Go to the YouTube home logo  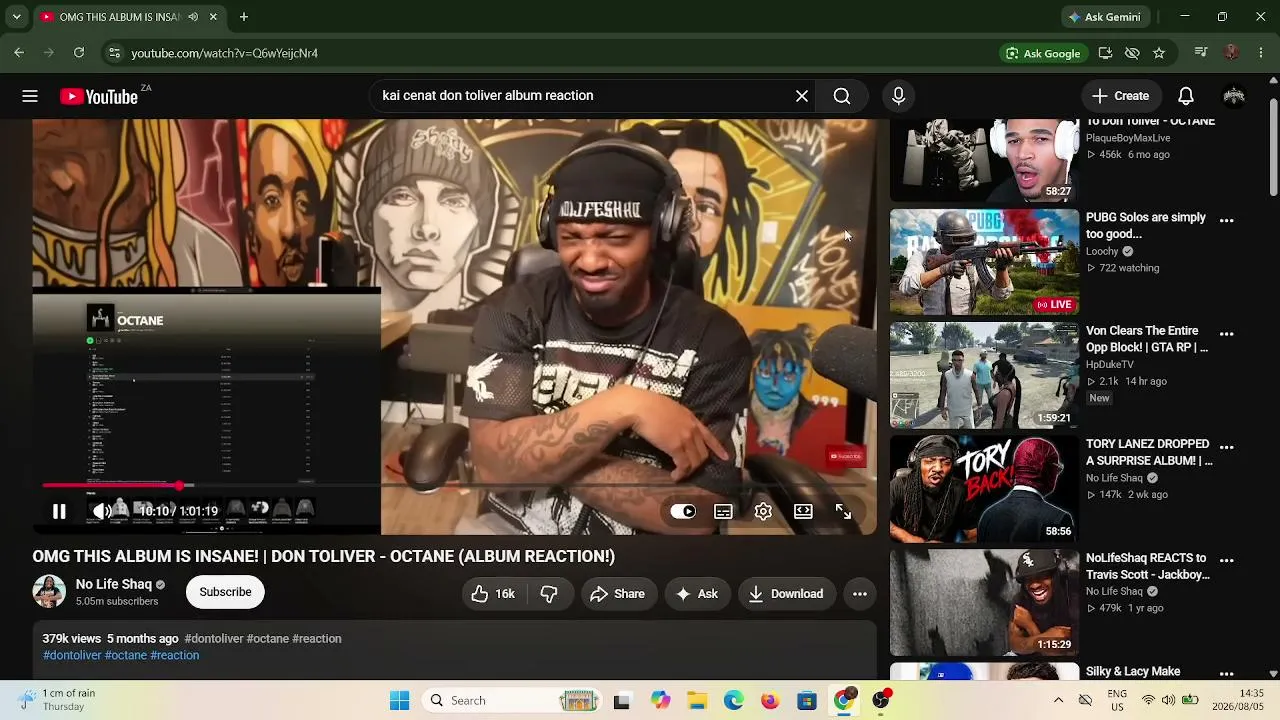click(x=99, y=96)
